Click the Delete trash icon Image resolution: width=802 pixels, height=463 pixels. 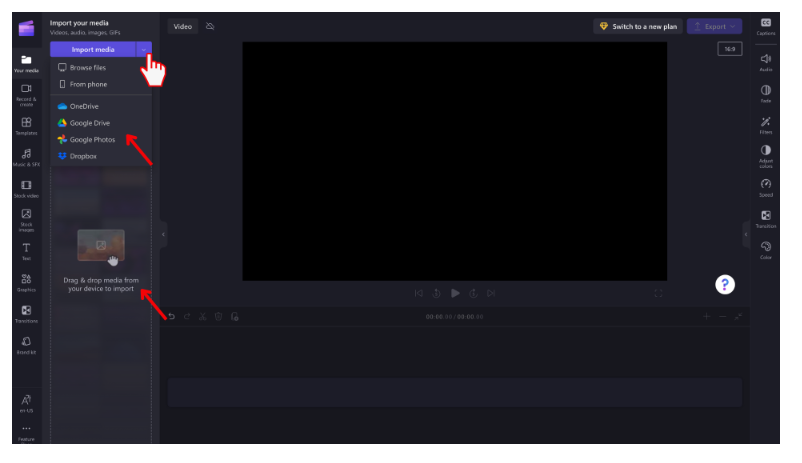(218, 317)
